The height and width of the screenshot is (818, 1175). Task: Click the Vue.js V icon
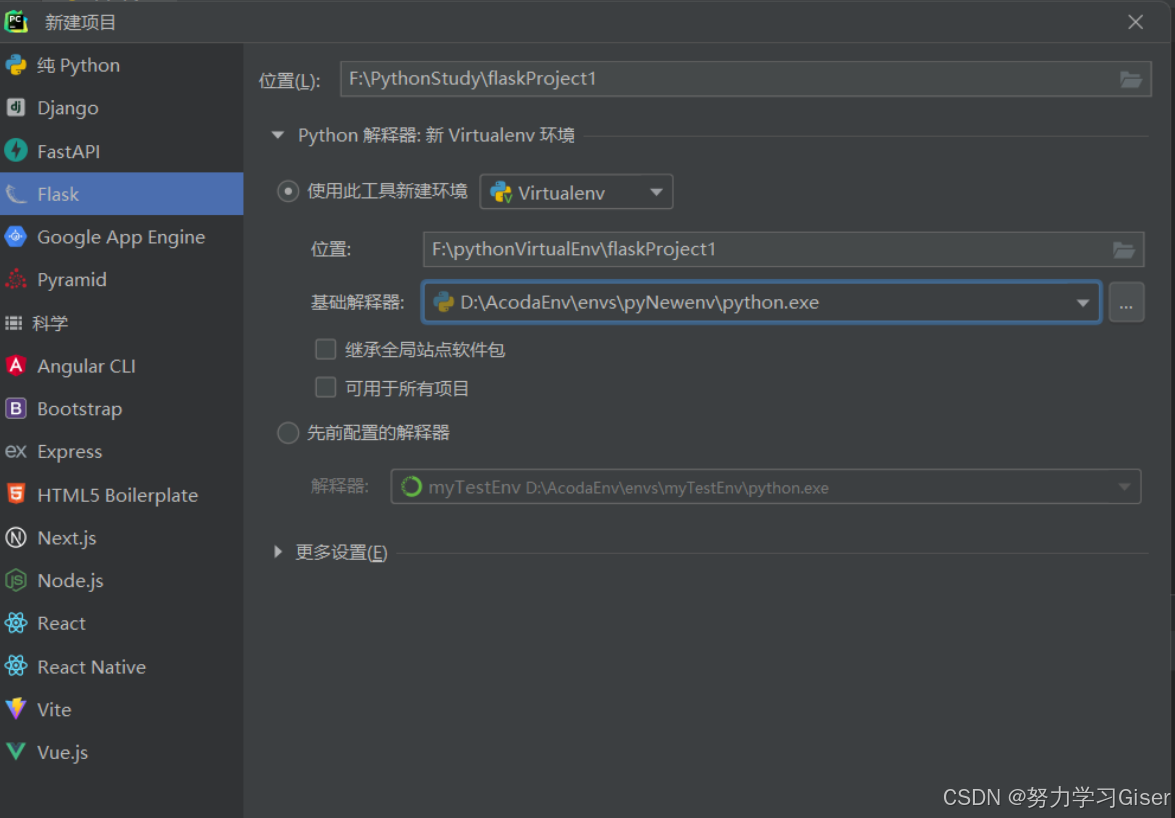pyautogui.click(x=16, y=751)
